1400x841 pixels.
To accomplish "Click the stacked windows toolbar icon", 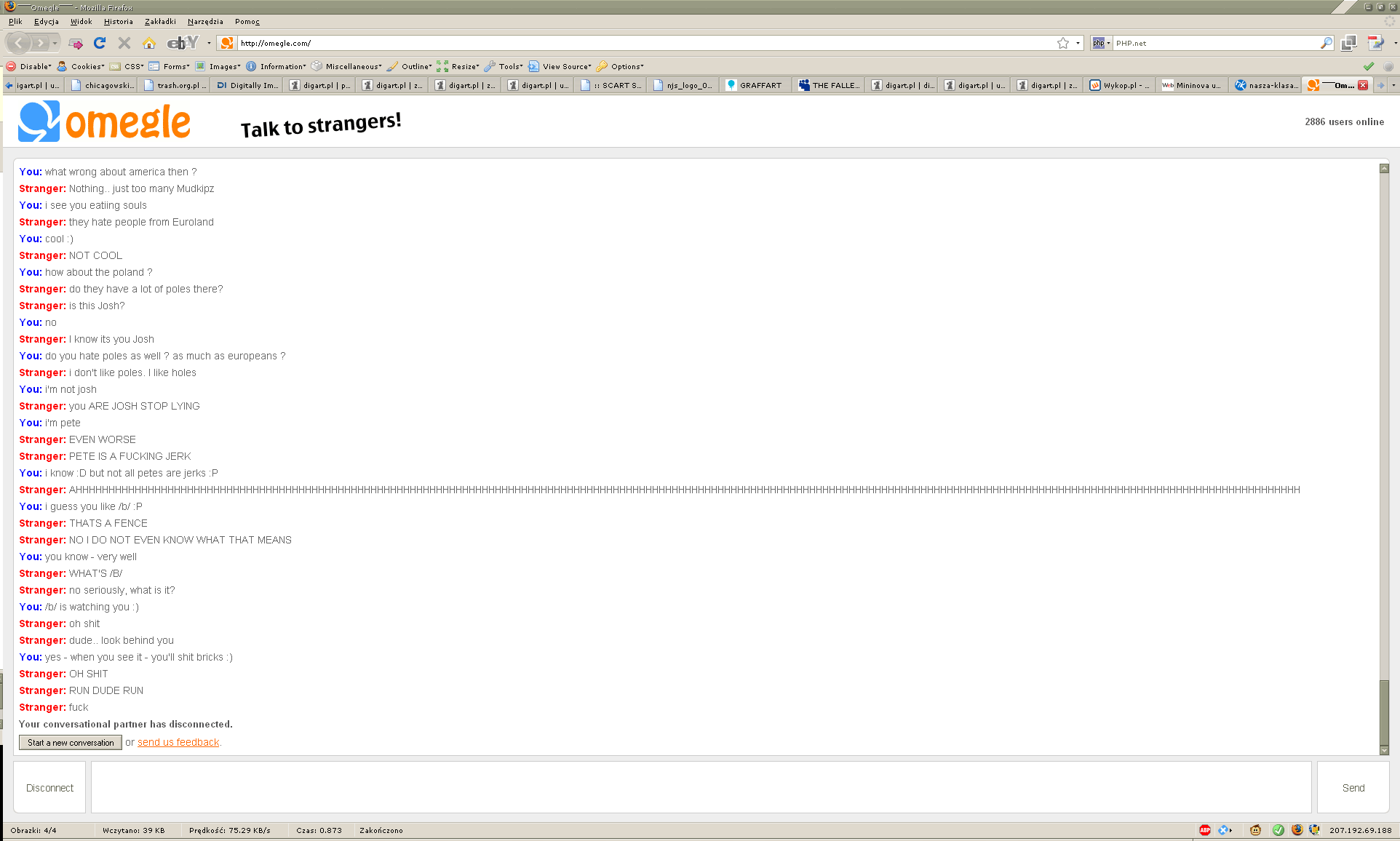I will tap(1348, 43).
